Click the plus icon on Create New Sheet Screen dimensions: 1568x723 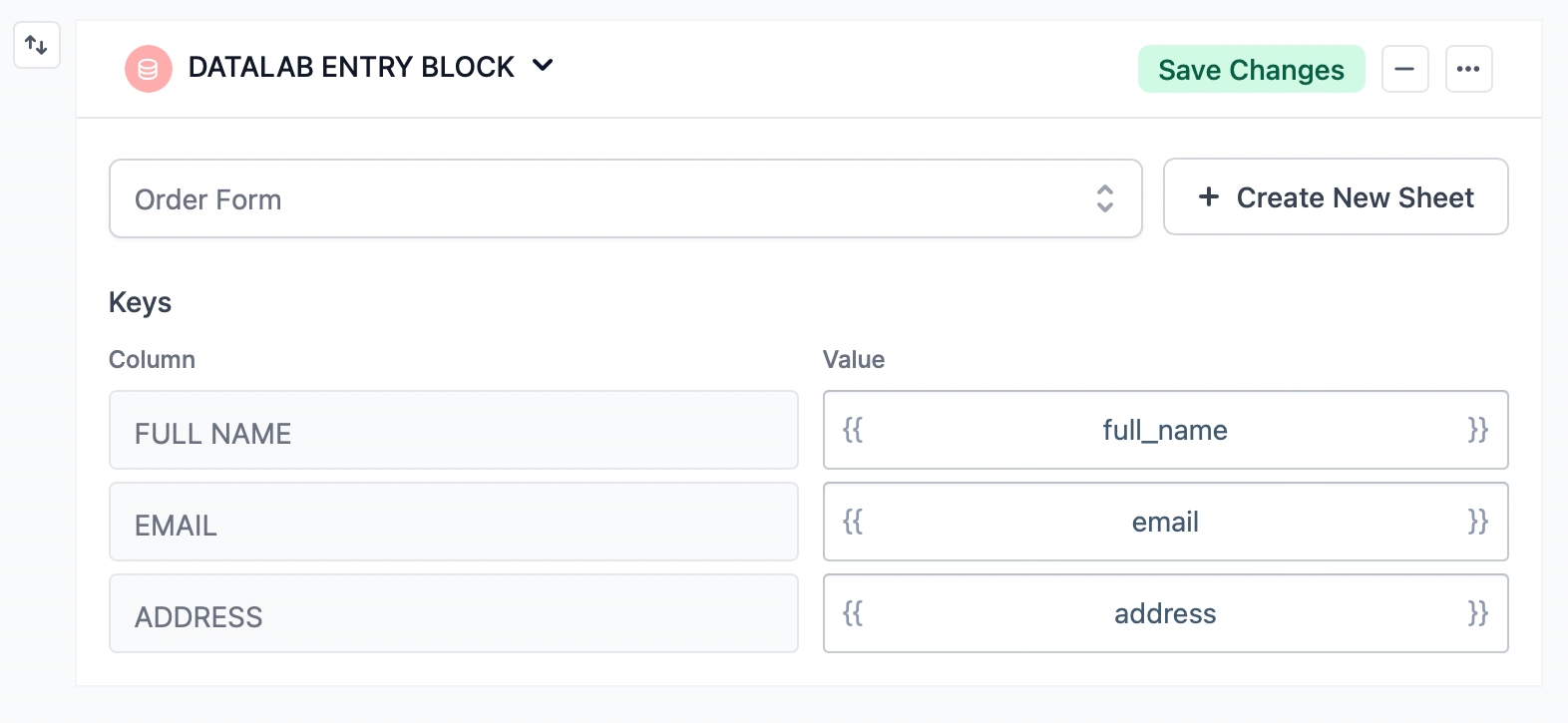(x=1209, y=196)
